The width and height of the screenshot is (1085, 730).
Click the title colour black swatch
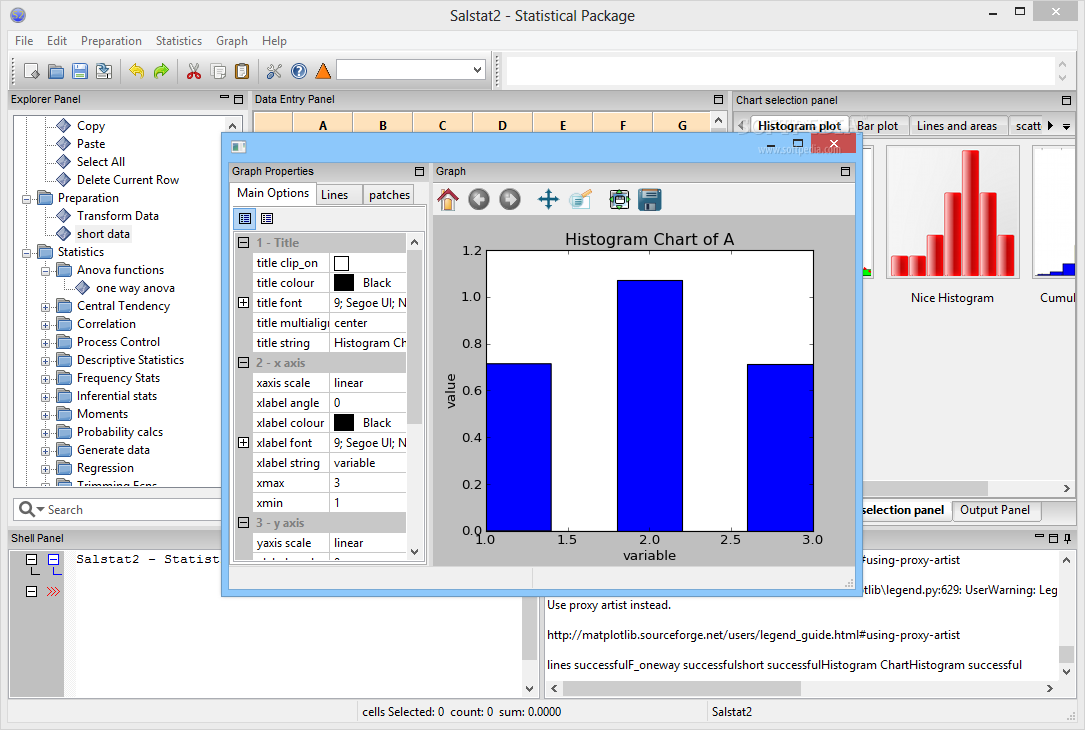344,283
